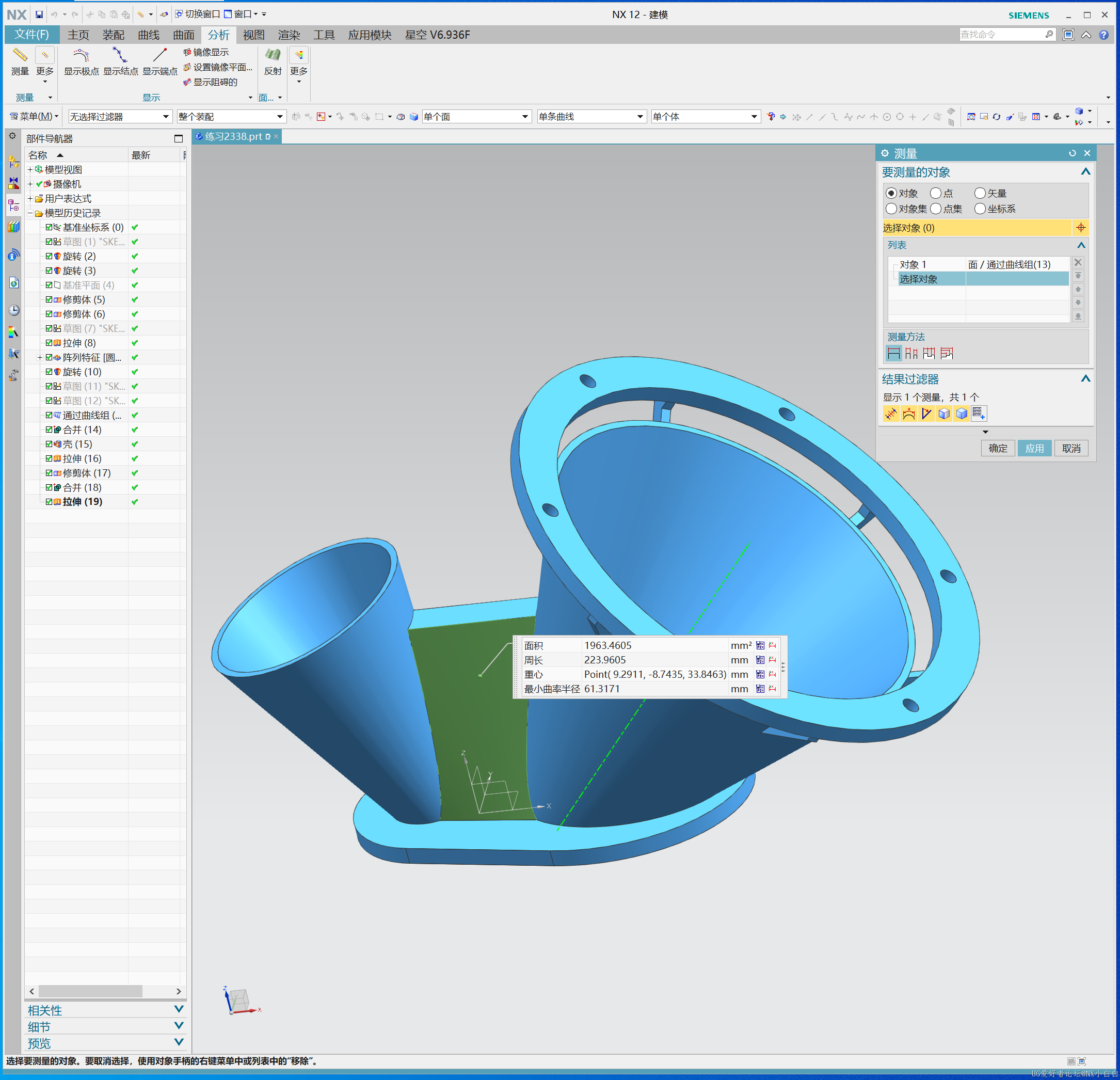Click the save icon in title bar
Screen dimensions: 1120x1080
click(39, 14)
